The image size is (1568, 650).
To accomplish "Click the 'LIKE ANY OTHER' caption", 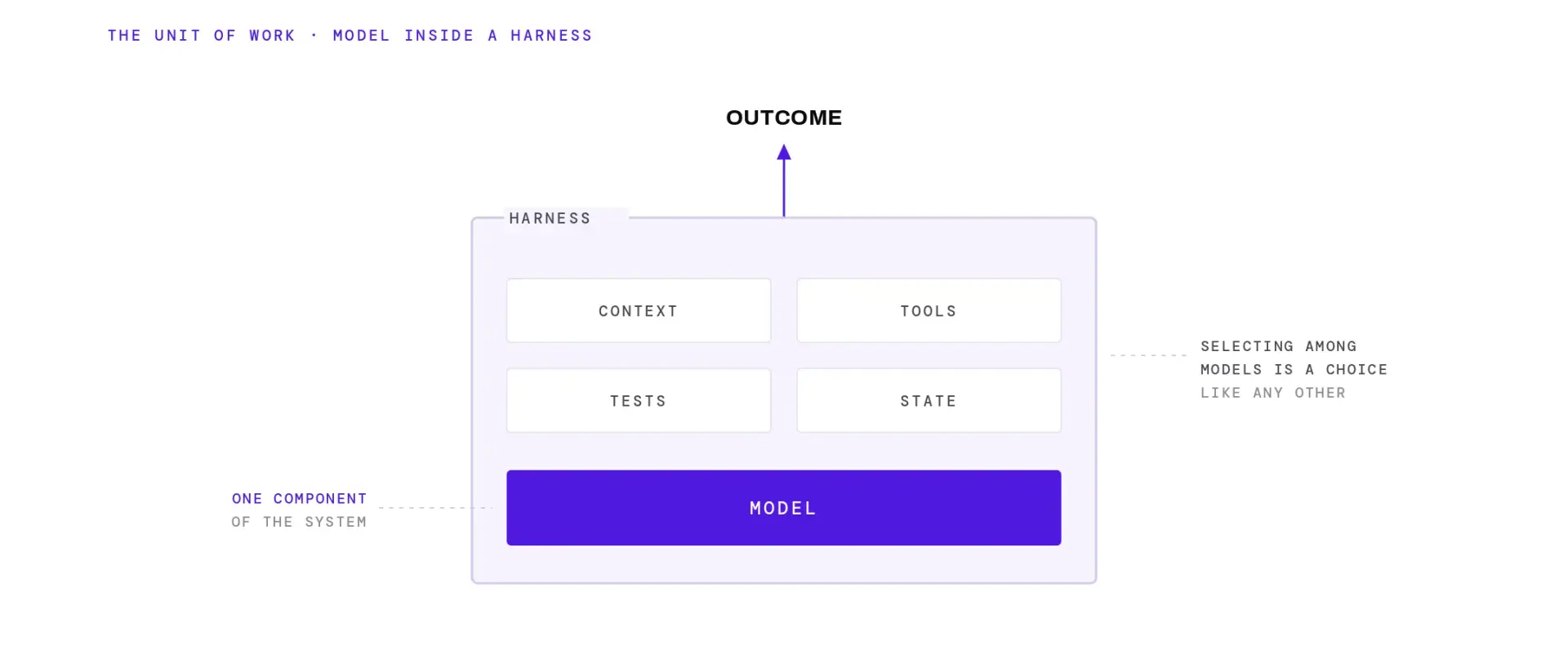I will coord(1273,393).
